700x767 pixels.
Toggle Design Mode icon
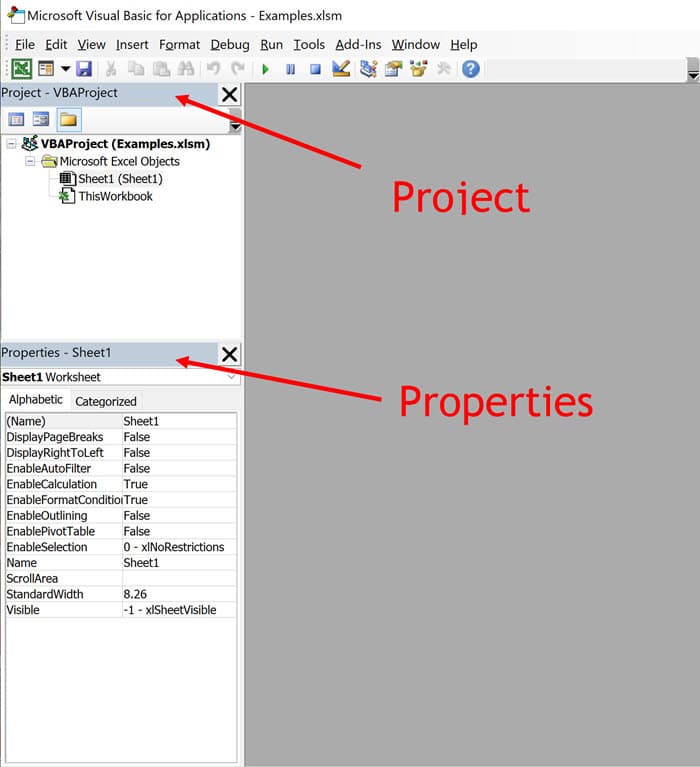pyautogui.click(x=341, y=69)
